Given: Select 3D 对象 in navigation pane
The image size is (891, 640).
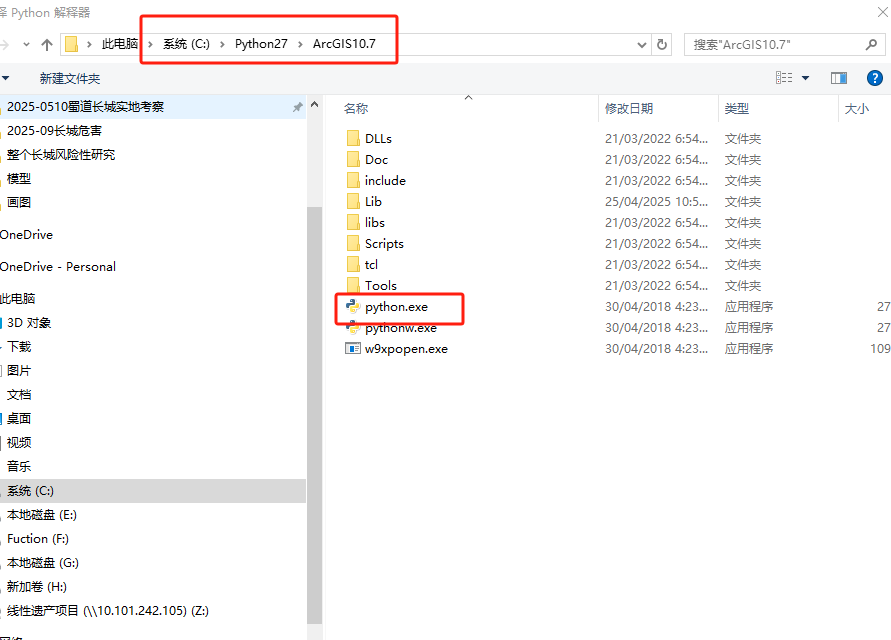Looking at the screenshot, I should tap(29, 323).
